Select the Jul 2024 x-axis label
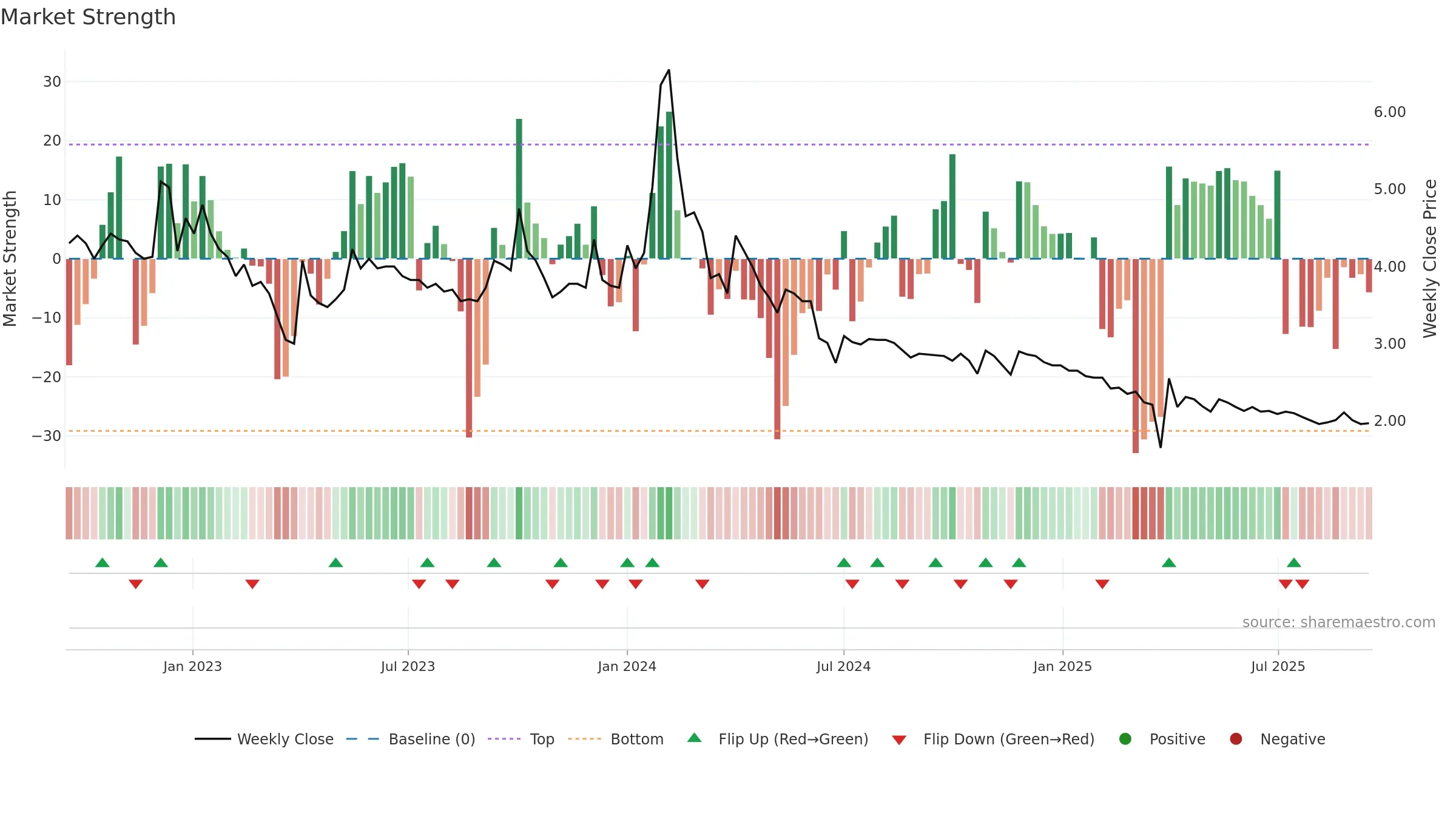 point(843,666)
